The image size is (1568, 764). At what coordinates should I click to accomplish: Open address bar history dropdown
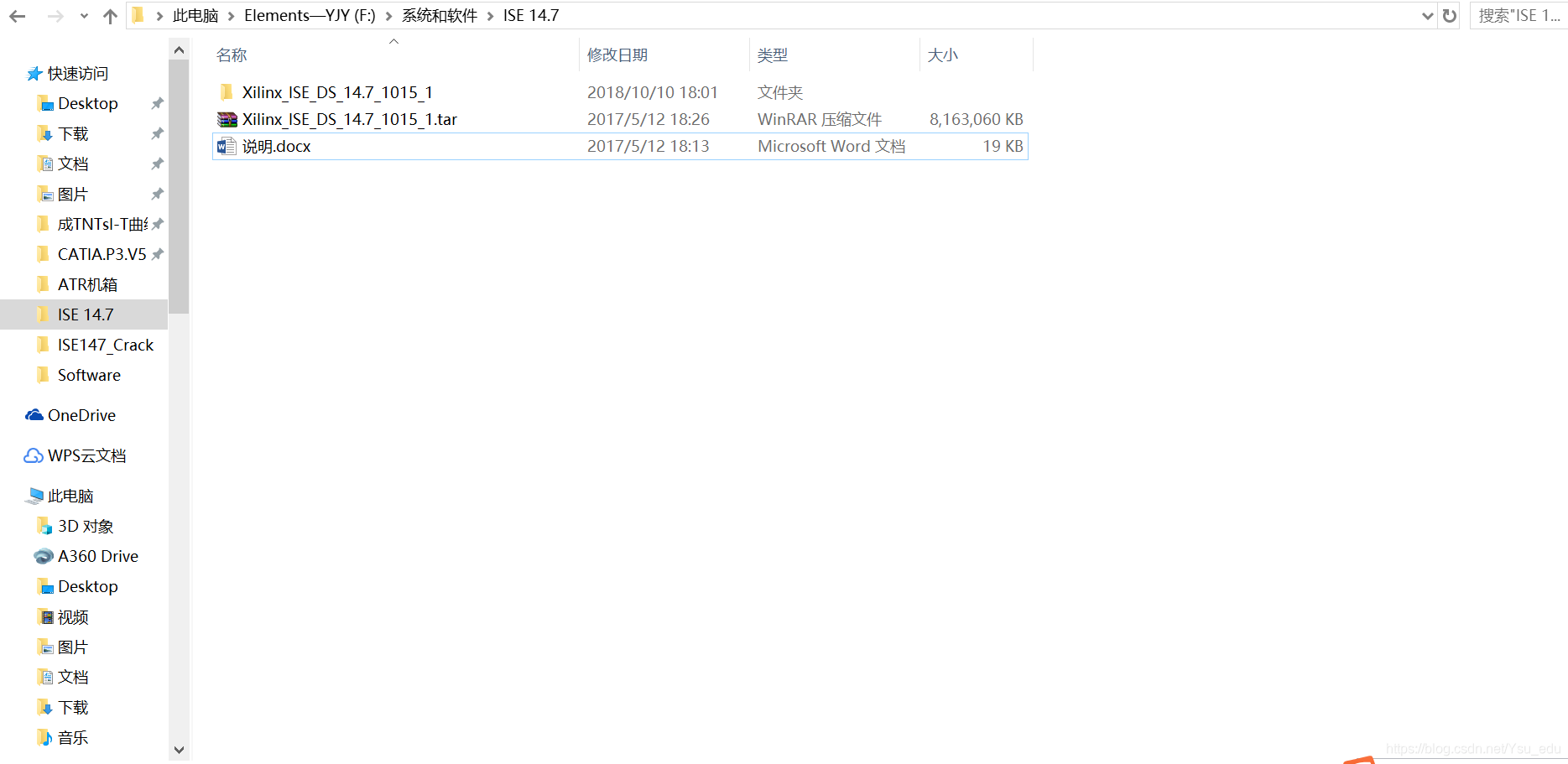point(1427,16)
